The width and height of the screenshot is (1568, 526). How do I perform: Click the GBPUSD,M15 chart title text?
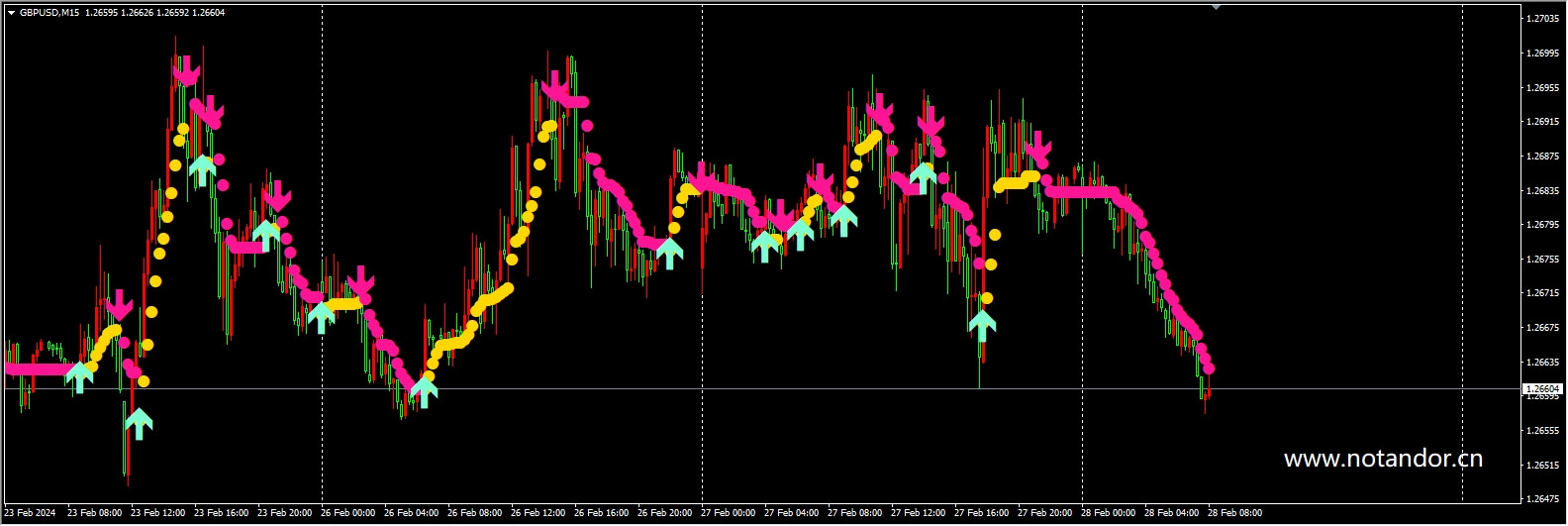click(x=50, y=13)
